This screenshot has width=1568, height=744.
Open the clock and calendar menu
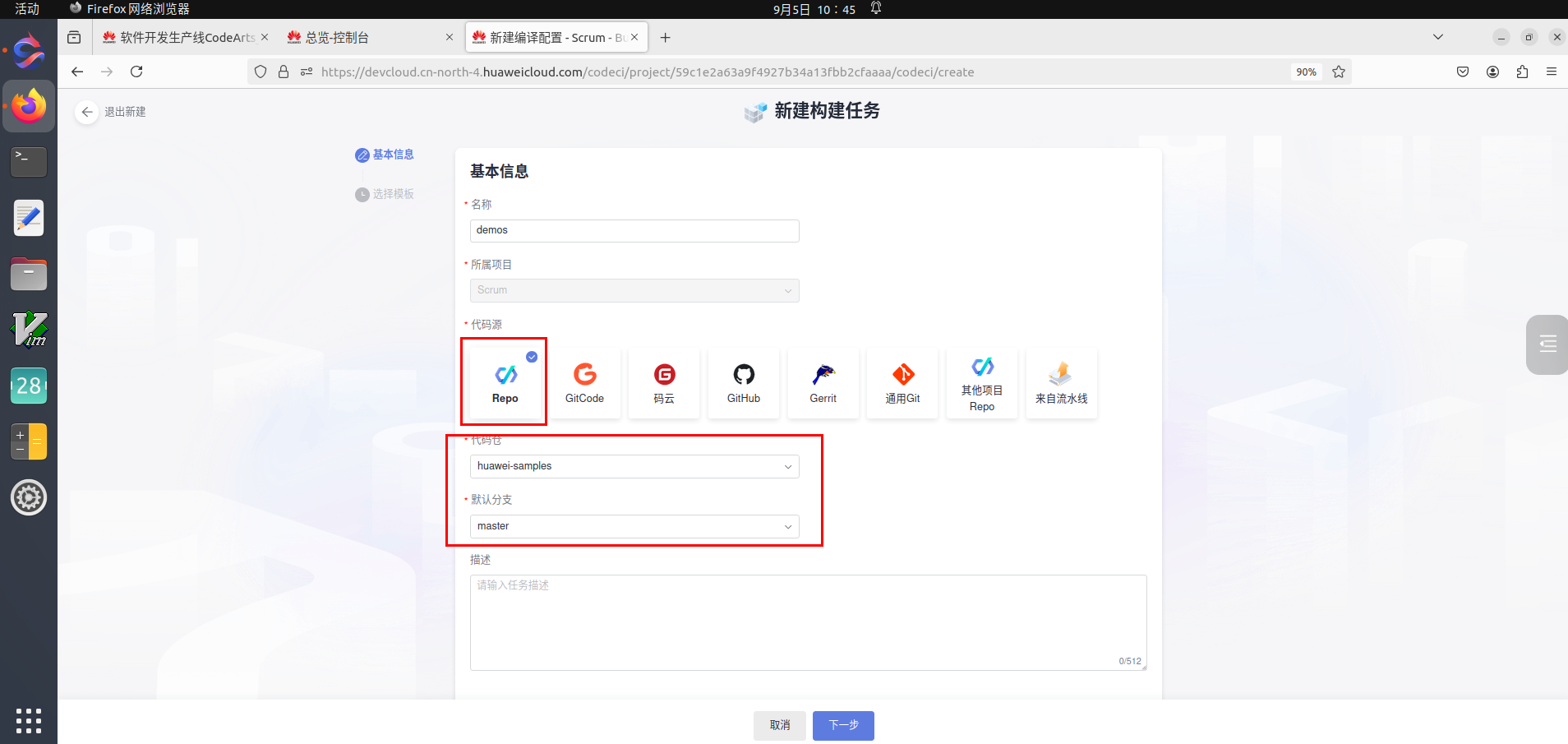point(814,9)
